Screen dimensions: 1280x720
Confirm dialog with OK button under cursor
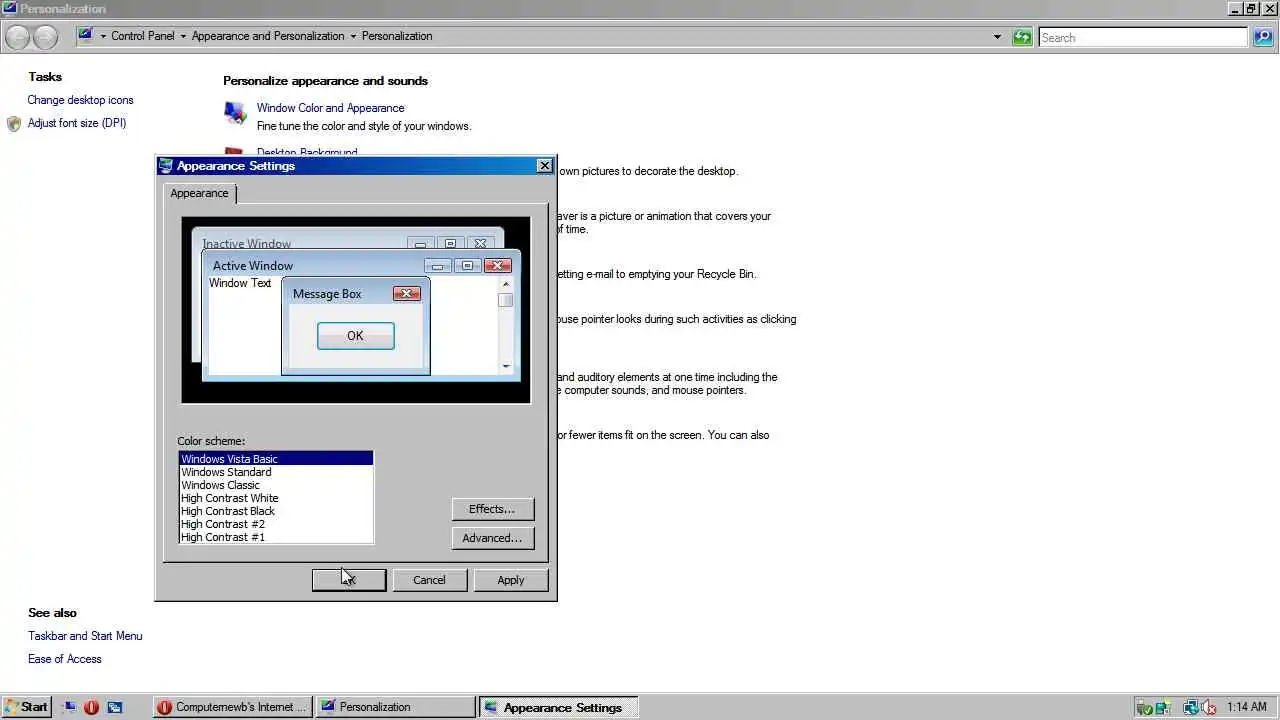pos(349,580)
